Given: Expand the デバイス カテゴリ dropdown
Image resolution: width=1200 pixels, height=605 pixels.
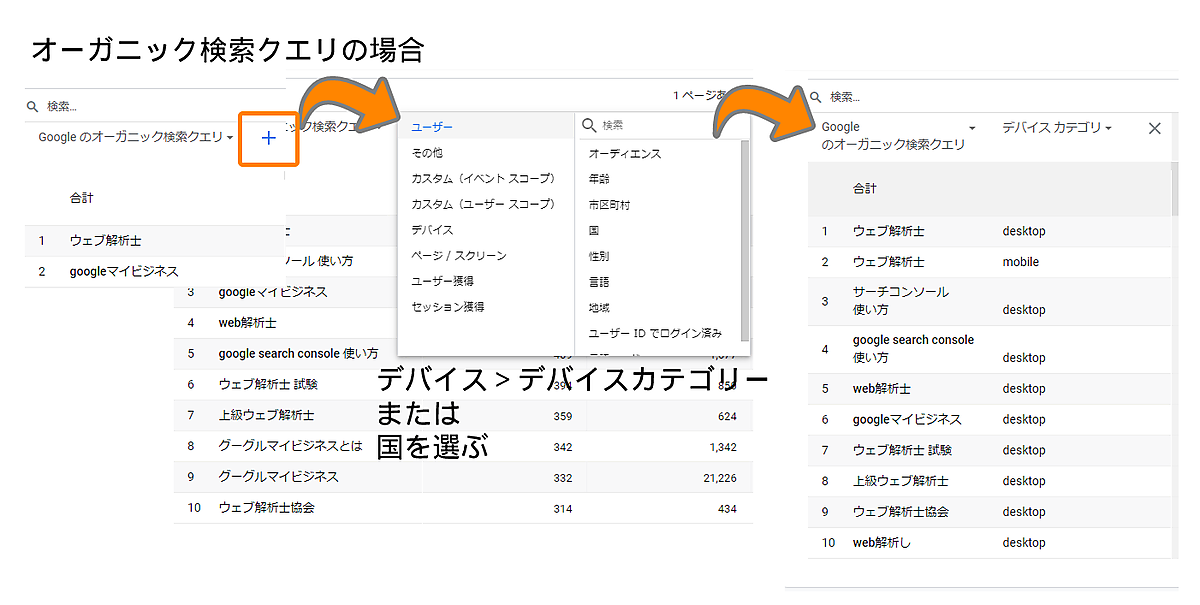Looking at the screenshot, I should pos(1057,128).
